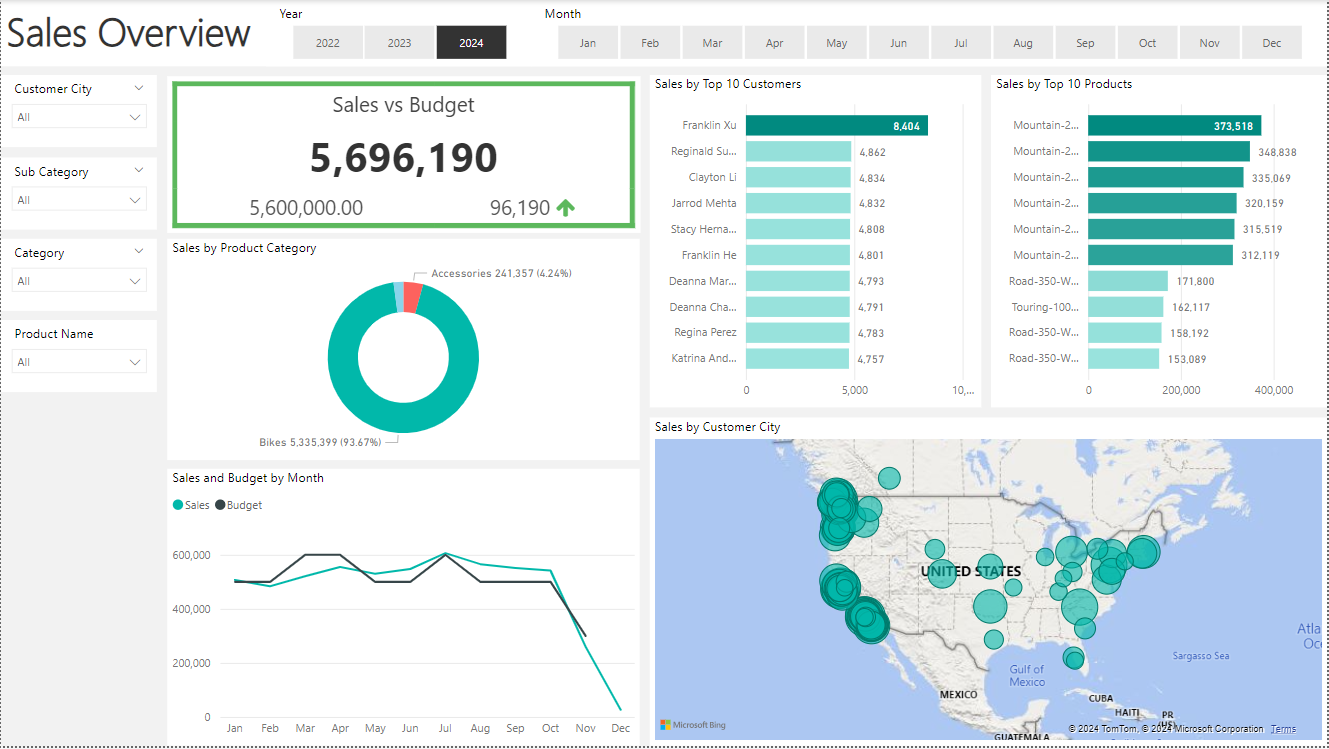This screenshot has width=1329, height=749.
Task: Click the Budget legend marker
Action: (220, 505)
